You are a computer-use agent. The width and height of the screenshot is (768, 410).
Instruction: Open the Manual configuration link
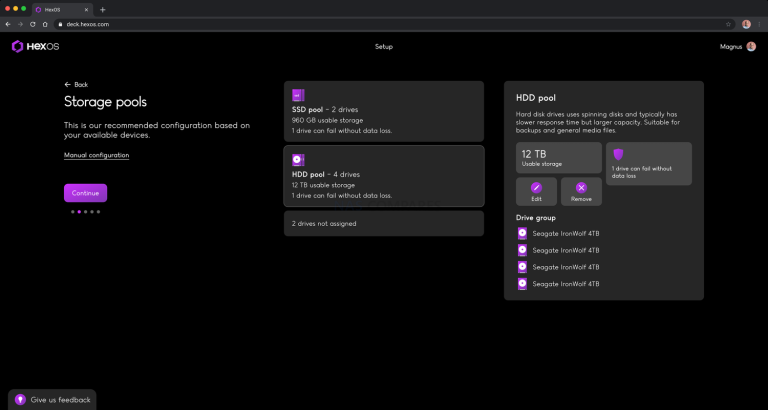click(96, 155)
